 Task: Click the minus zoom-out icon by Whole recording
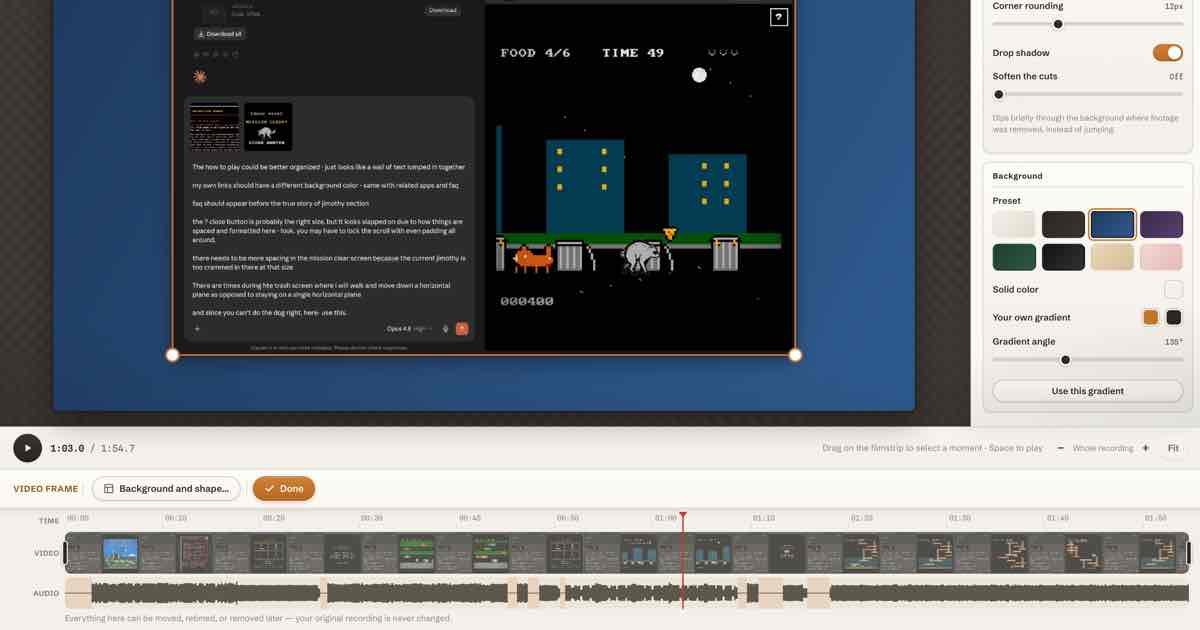tap(1060, 448)
